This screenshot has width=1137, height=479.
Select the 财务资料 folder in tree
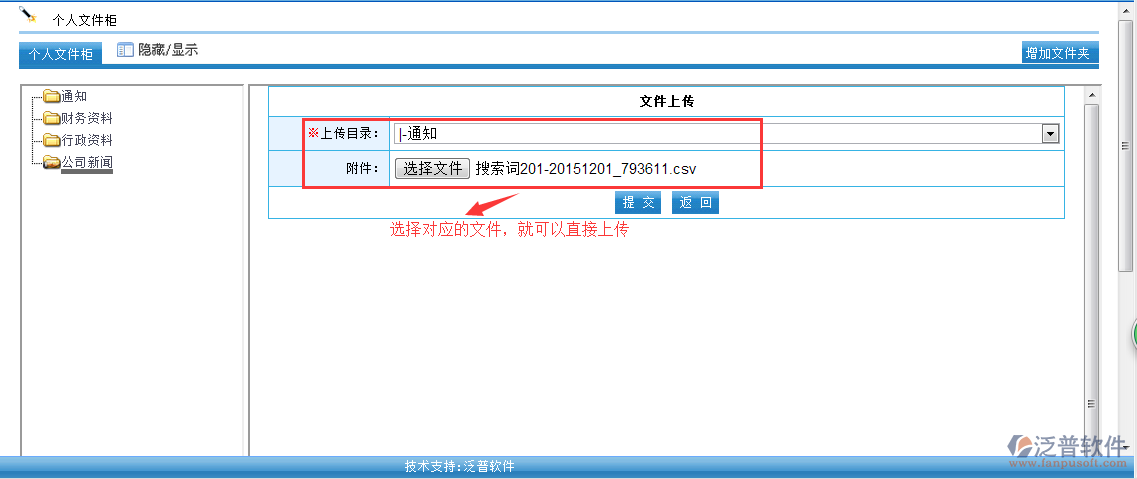tap(87, 118)
